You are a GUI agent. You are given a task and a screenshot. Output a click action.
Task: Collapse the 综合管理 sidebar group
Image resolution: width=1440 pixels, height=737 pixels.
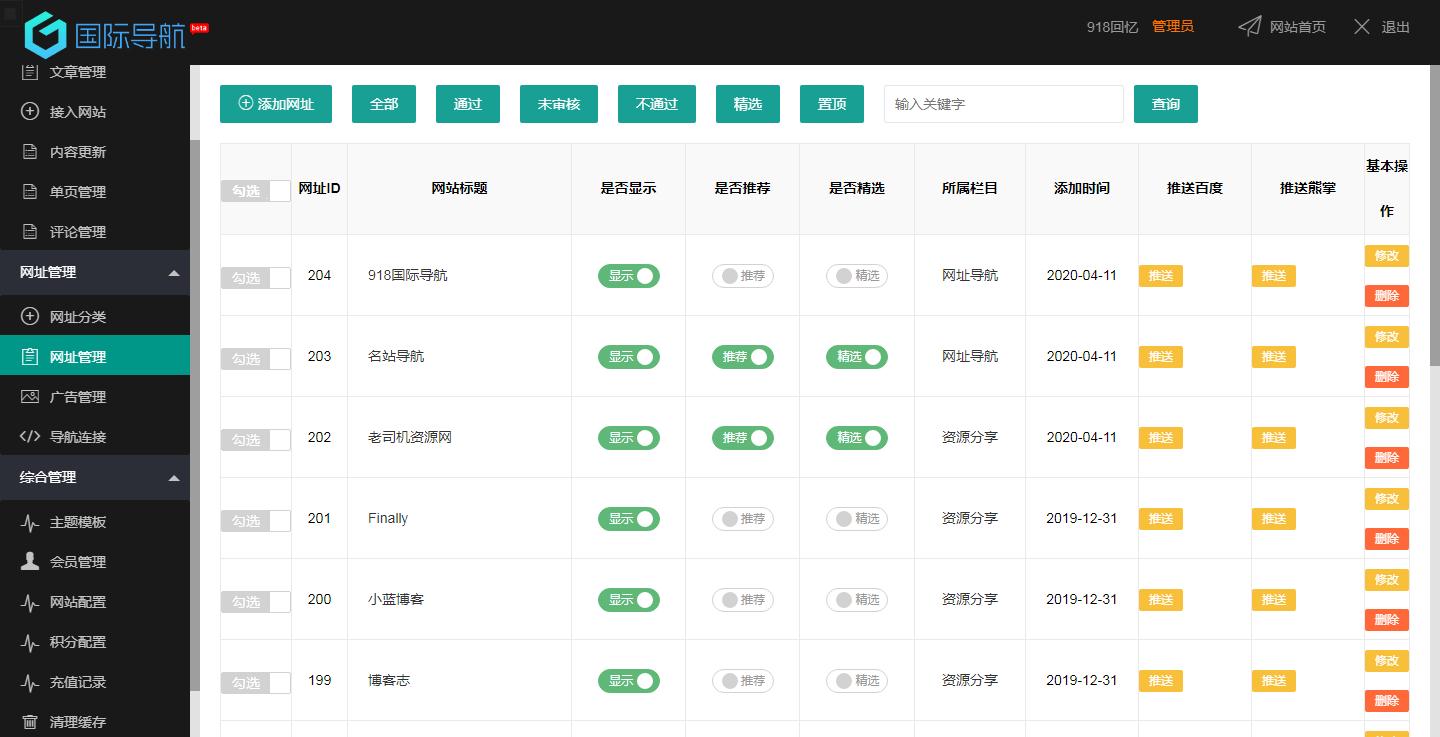point(95,477)
